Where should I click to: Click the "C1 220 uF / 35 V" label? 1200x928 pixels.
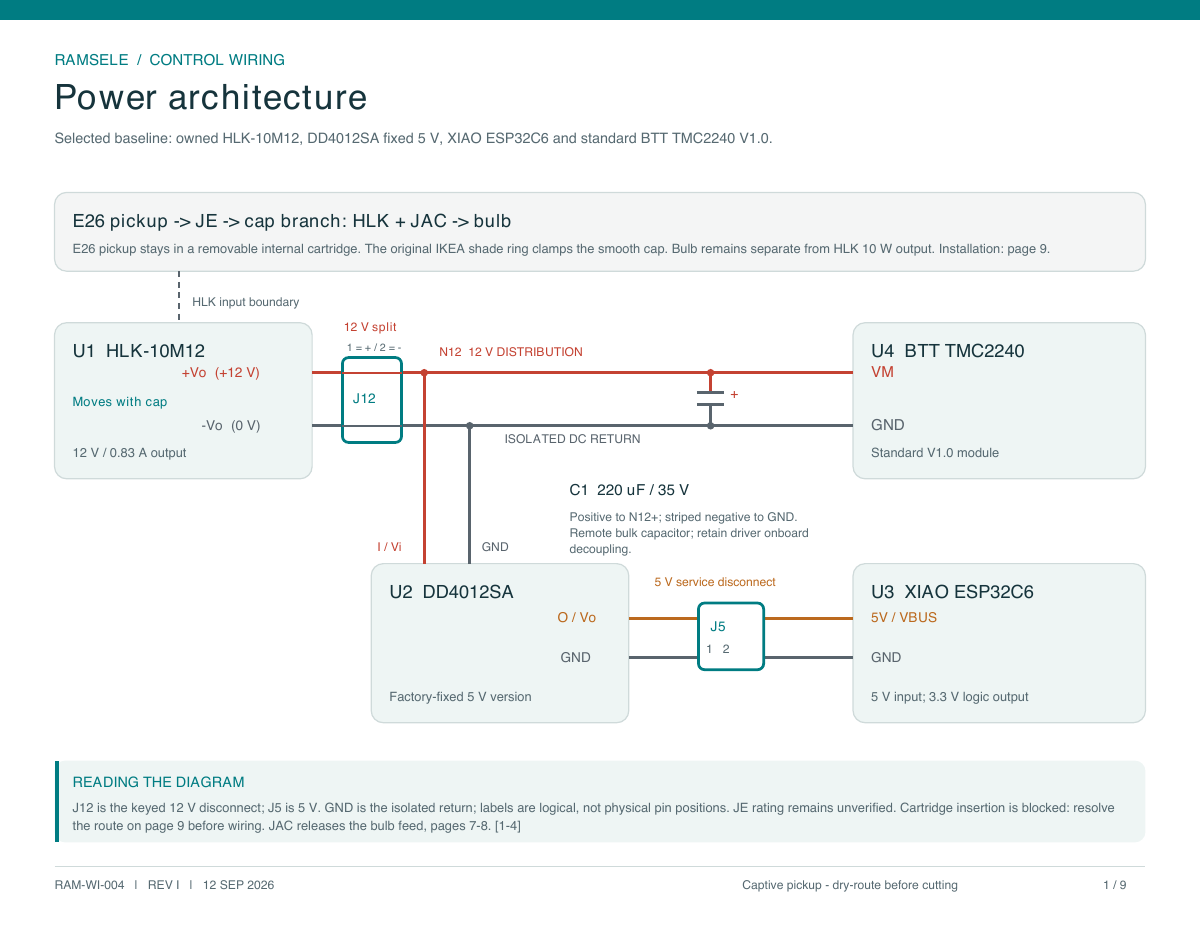click(629, 490)
